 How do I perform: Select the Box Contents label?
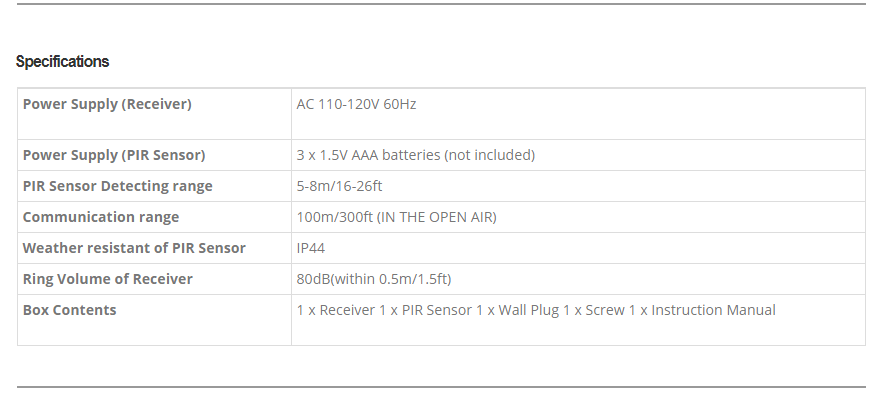69,310
